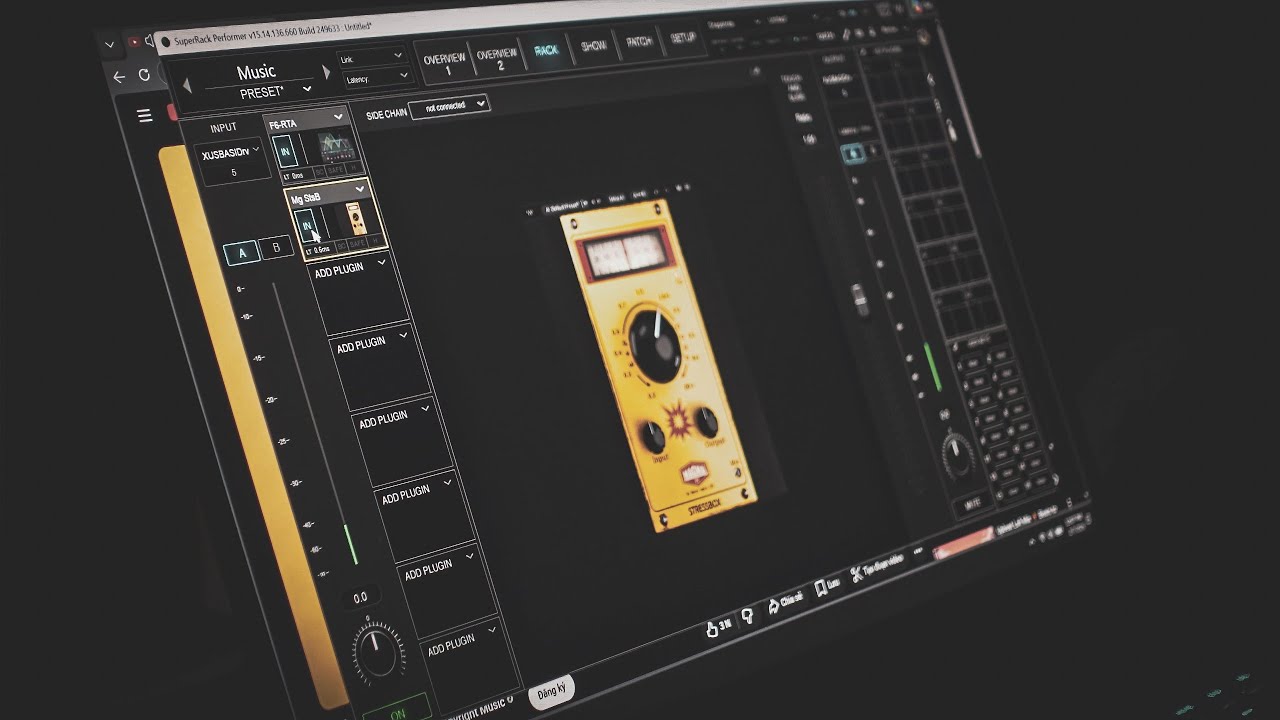Open the SIDE CHAIN not connected dropdown
1280x720 pixels.
pos(449,106)
